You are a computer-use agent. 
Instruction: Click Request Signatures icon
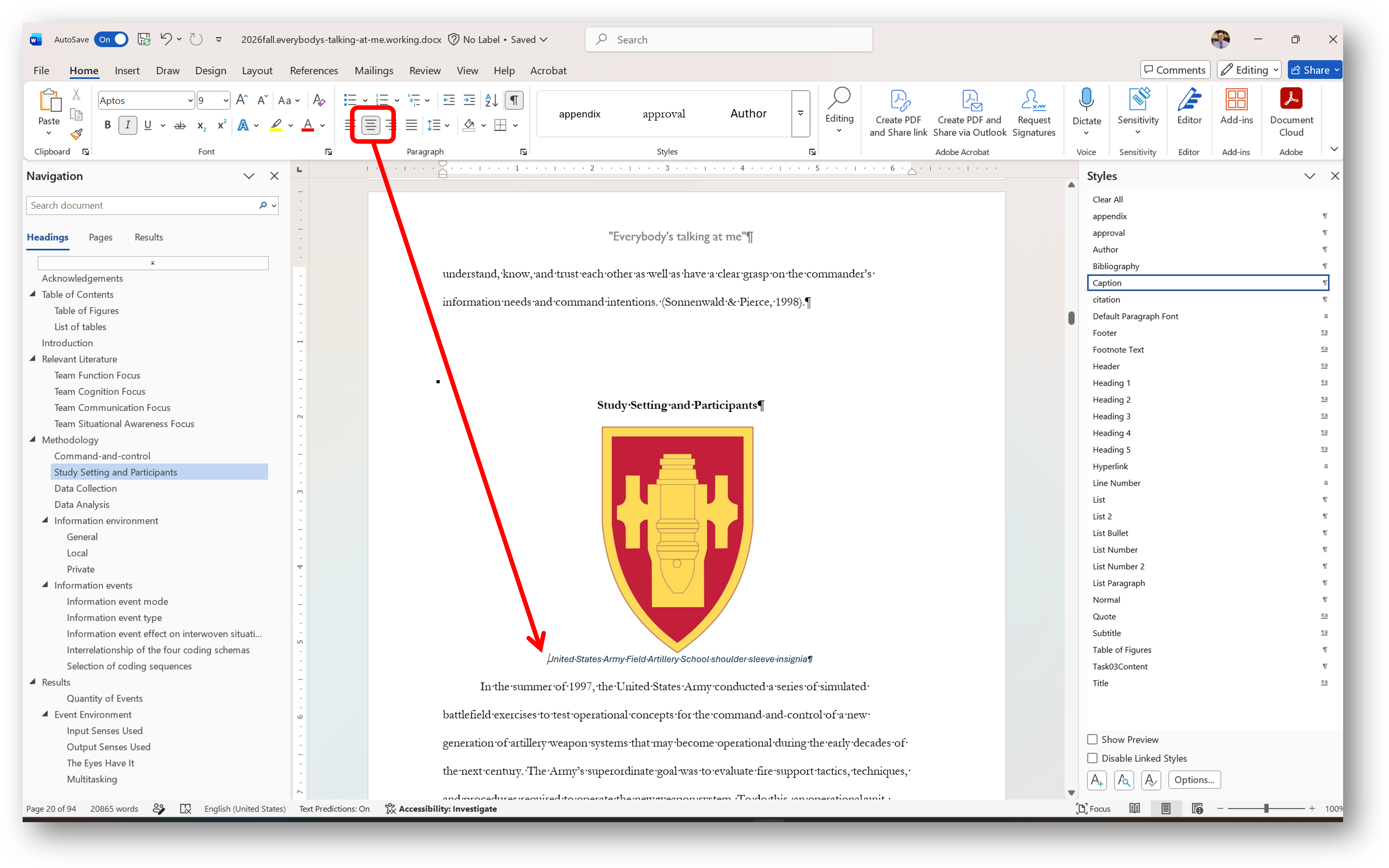point(1034,112)
